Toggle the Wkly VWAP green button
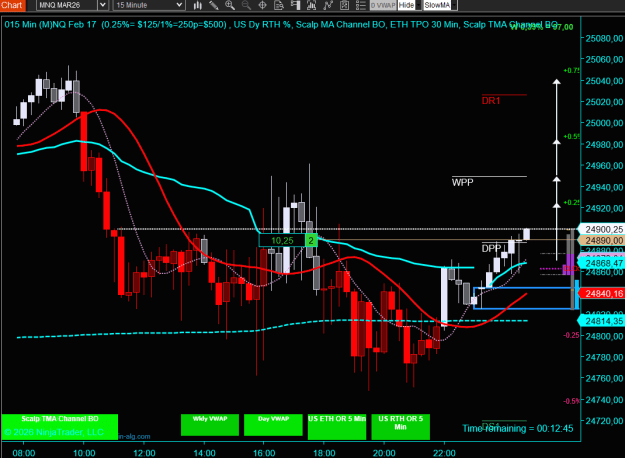The image size is (625, 458). coord(210,425)
